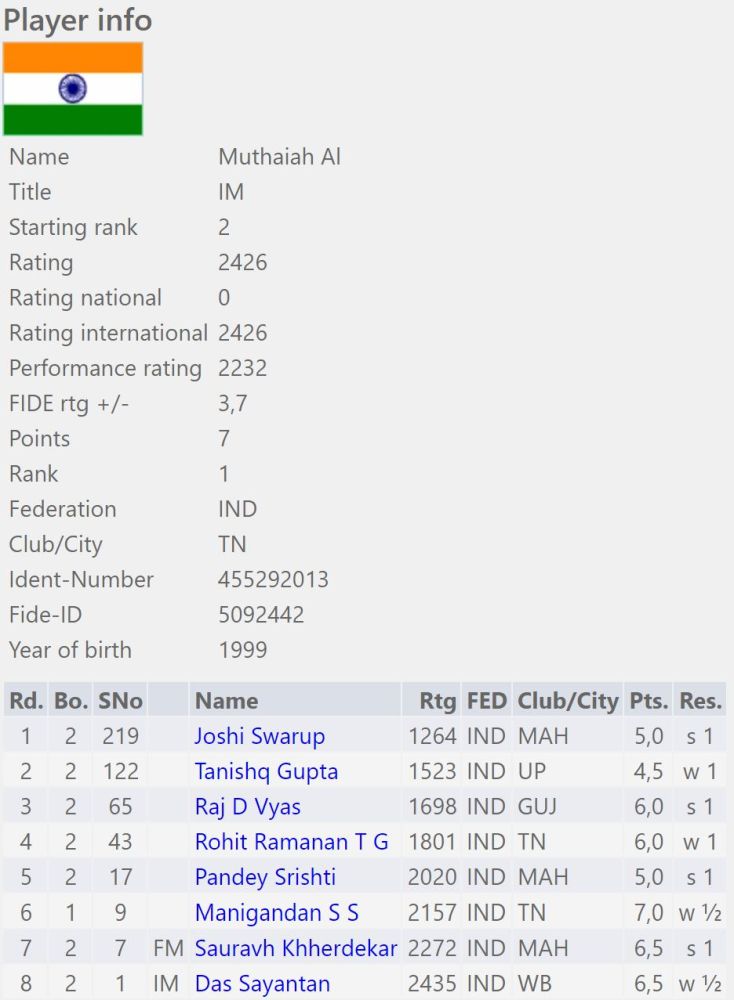Open Pandey Srishti player link
734x1000 pixels.
pyautogui.click(x=265, y=878)
